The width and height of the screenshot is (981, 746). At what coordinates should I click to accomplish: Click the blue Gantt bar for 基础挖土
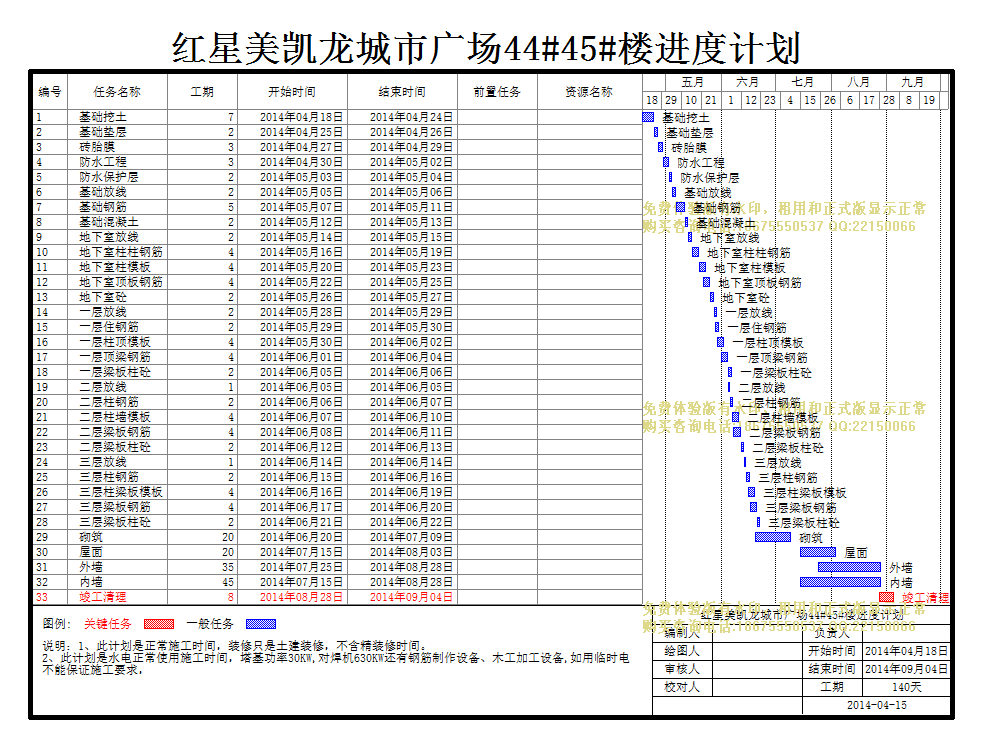tap(648, 117)
